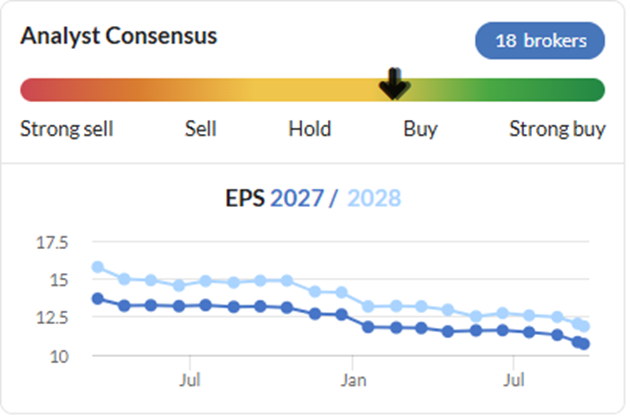Click last light-blue 2028 data point
630x419 pixels.
[584, 326]
